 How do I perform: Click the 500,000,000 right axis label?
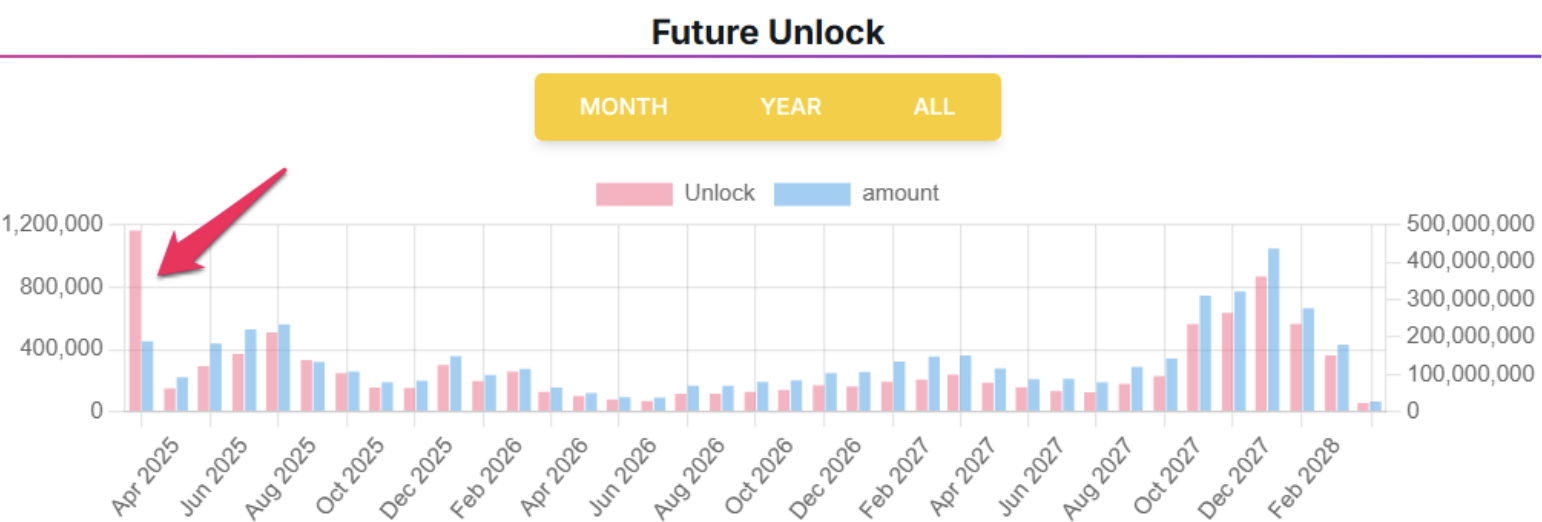coord(1470,224)
